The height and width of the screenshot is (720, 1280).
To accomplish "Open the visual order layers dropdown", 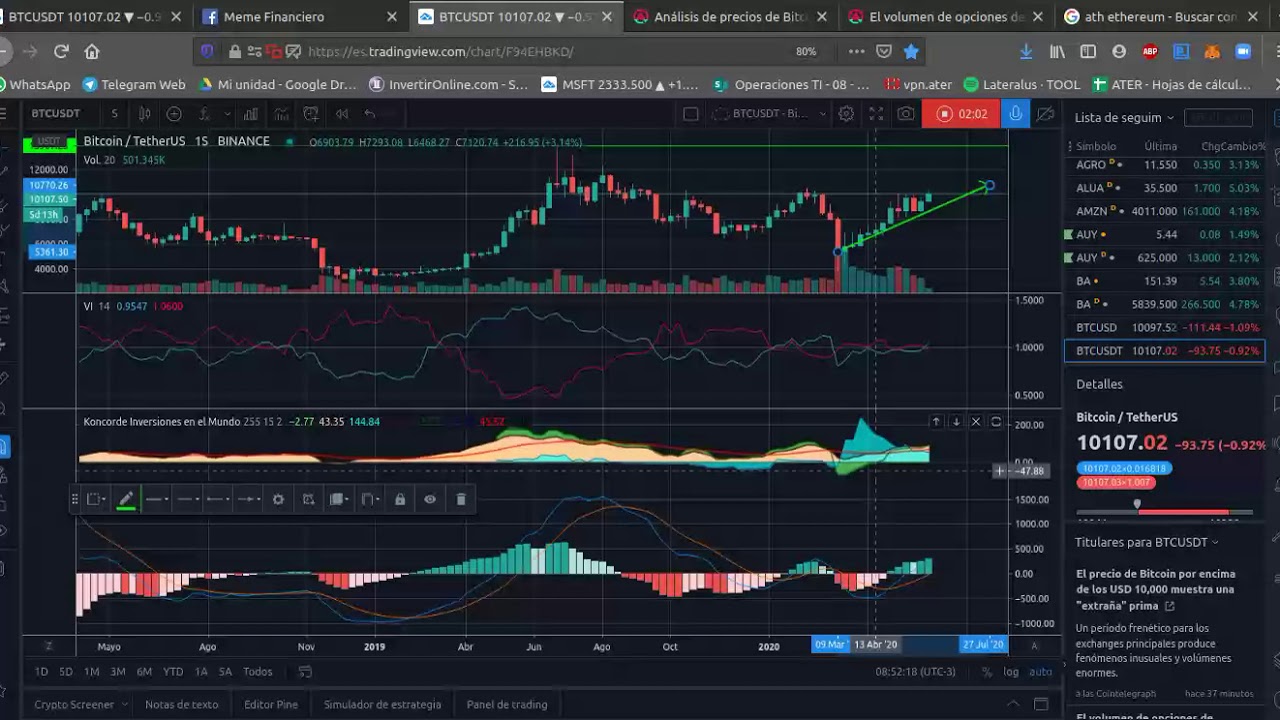I will (x=339, y=499).
